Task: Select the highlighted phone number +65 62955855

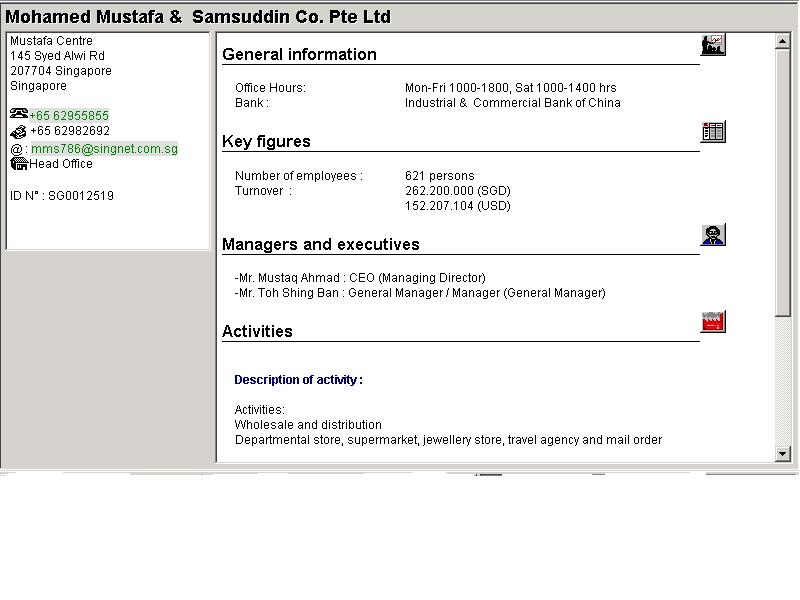Action: click(69, 116)
